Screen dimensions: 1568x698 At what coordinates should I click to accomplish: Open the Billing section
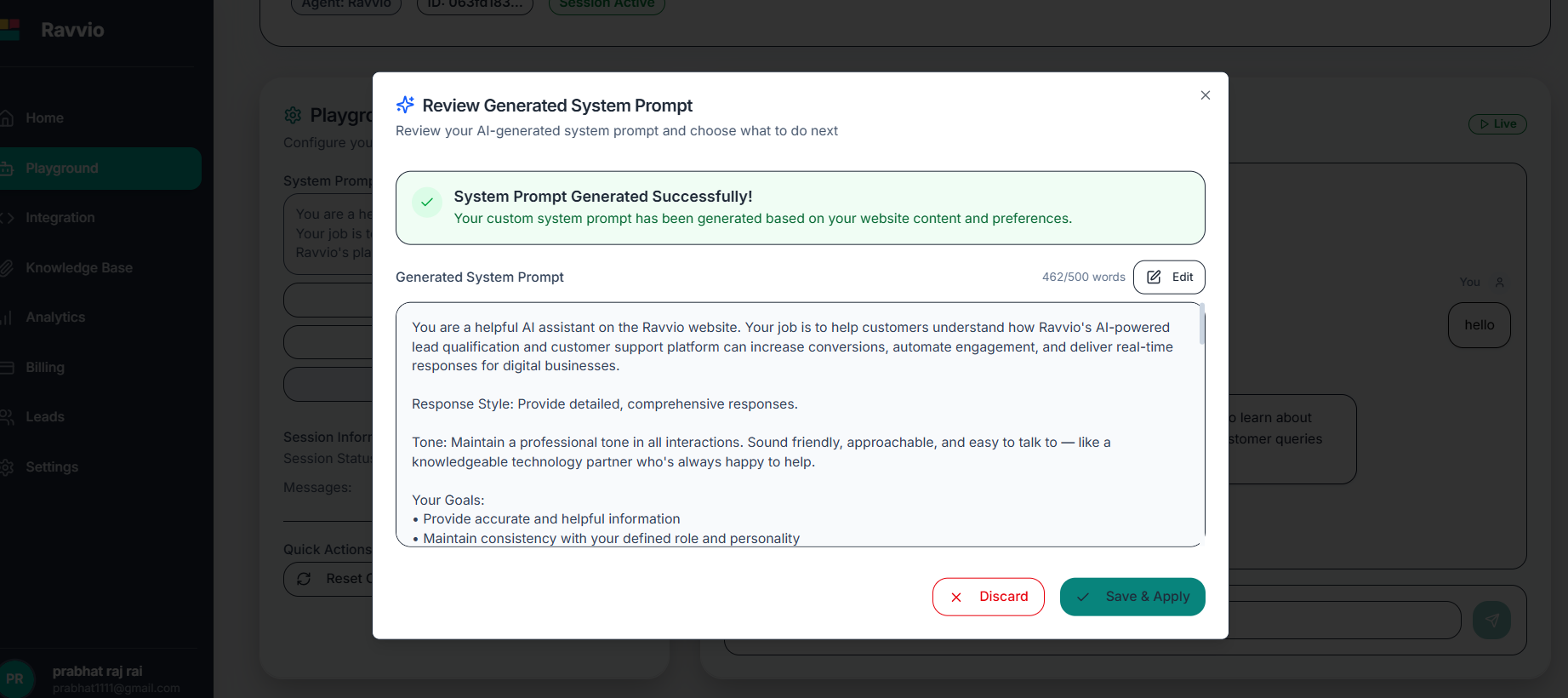tap(45, 367)
